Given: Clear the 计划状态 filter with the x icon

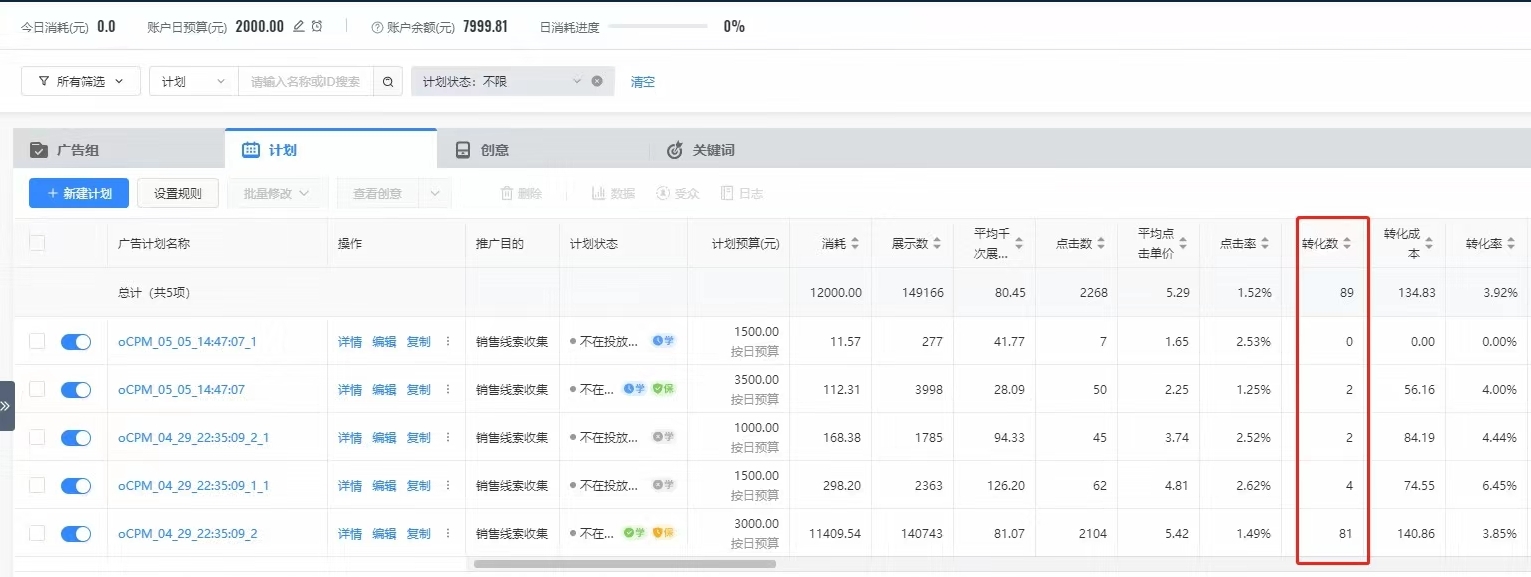Looking at the screenshot, I should pos(597,81).
